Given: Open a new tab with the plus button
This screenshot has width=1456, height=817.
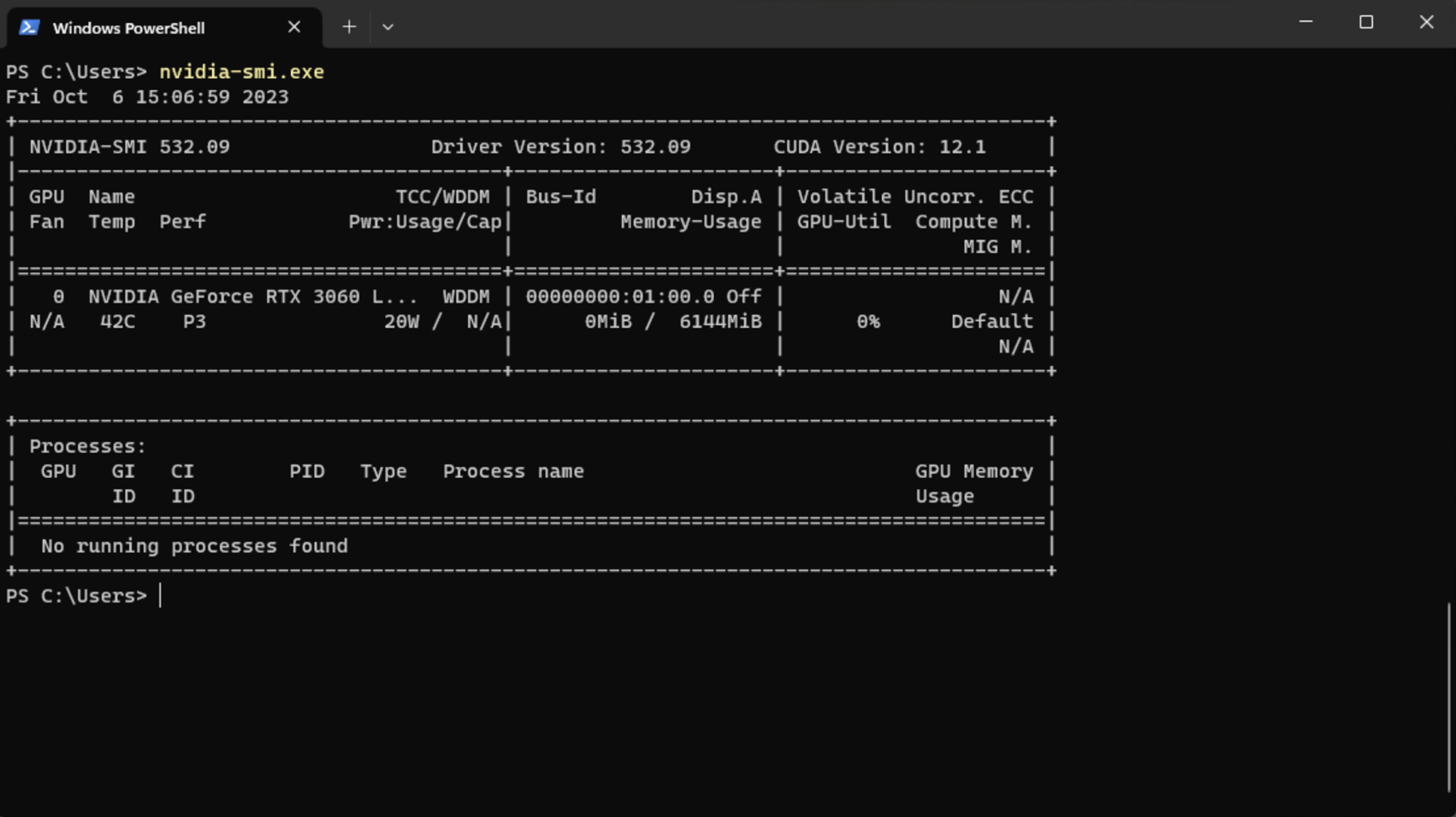Looking at the screenshot, I should (349, 27).
